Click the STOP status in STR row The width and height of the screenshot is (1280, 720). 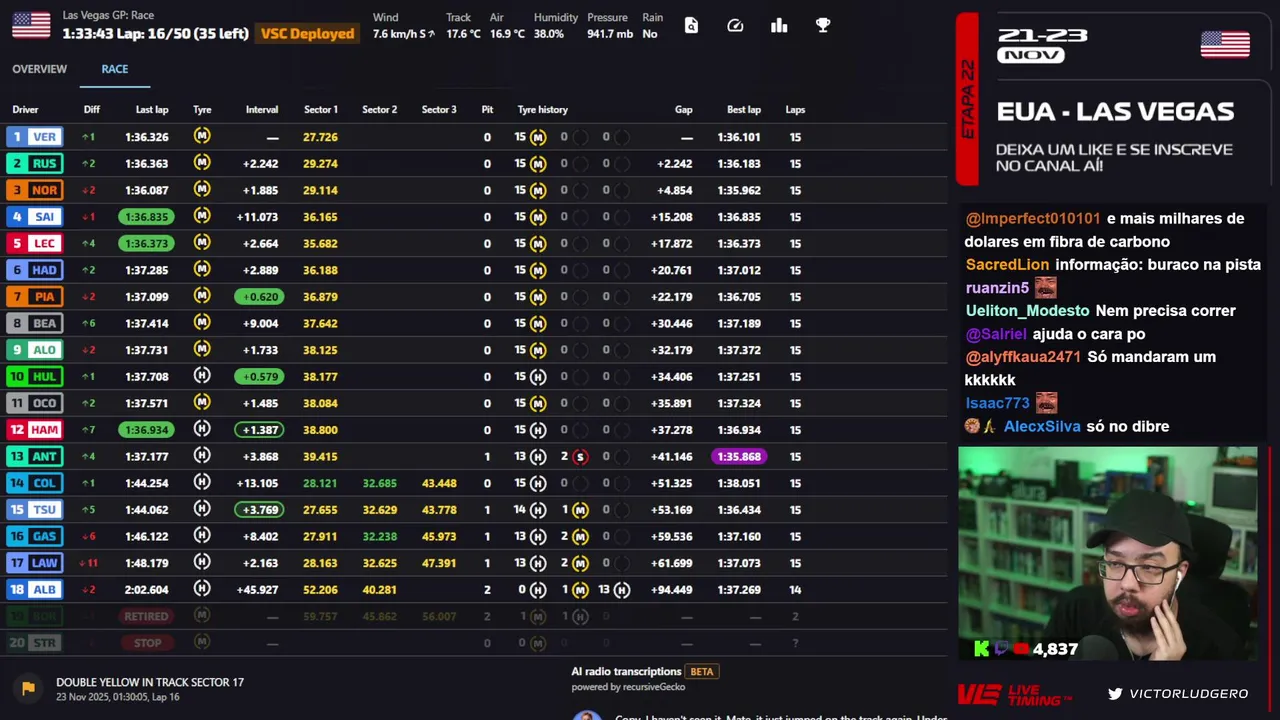pos(147,643)
